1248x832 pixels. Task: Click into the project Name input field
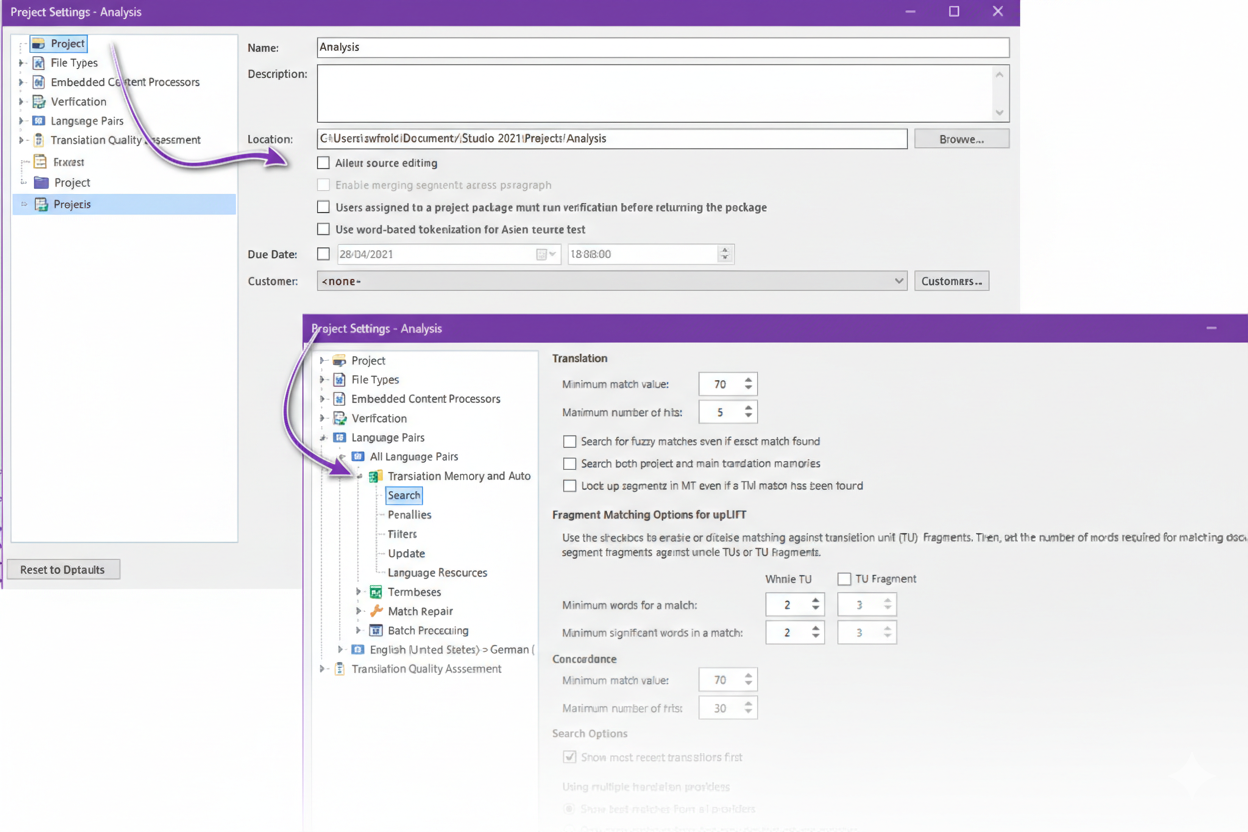(662, 47)
